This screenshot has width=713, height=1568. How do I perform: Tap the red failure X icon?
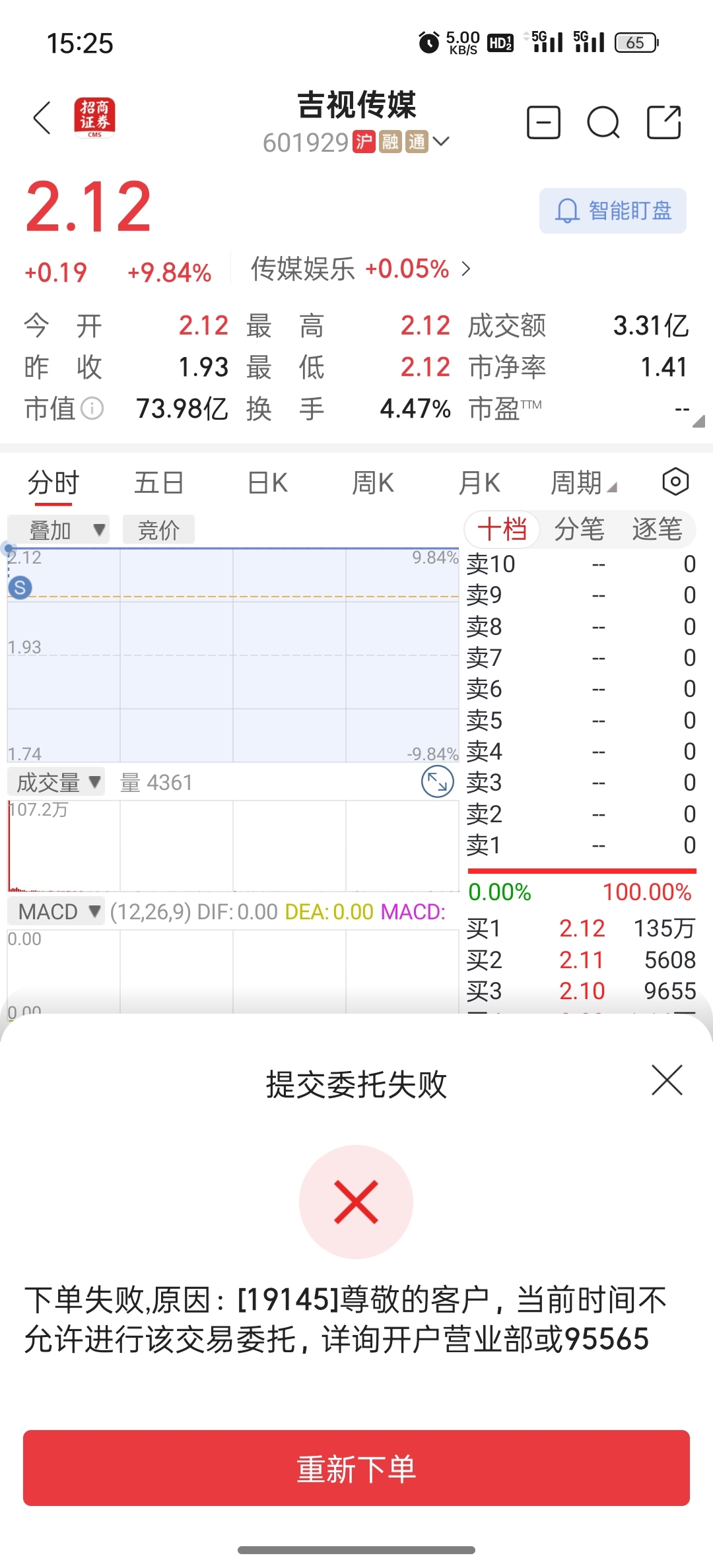356,1202
